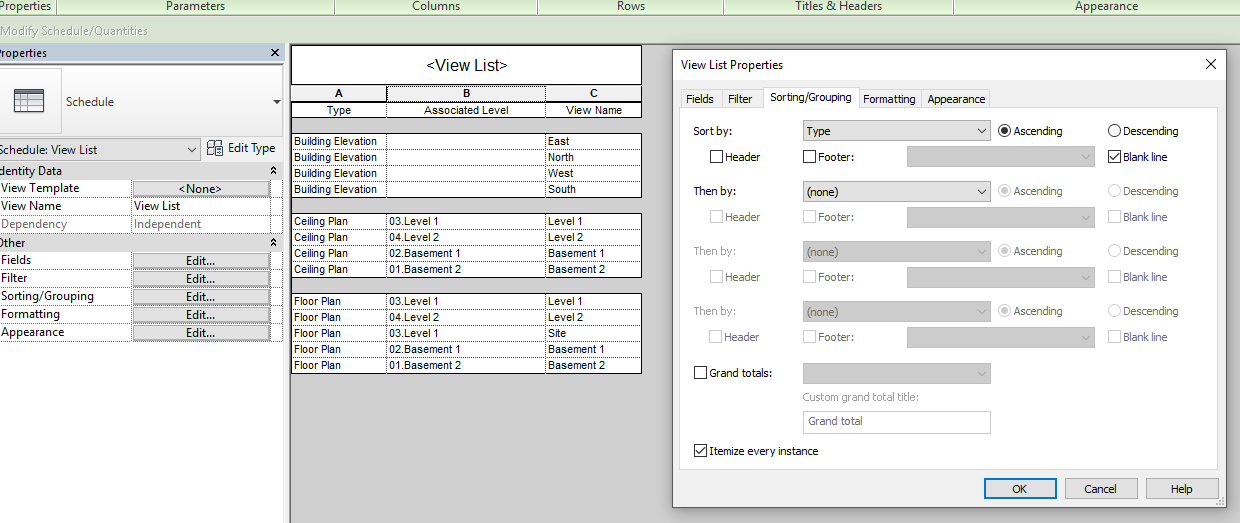Open the first Then by (none) dropdown

(896, 191)
